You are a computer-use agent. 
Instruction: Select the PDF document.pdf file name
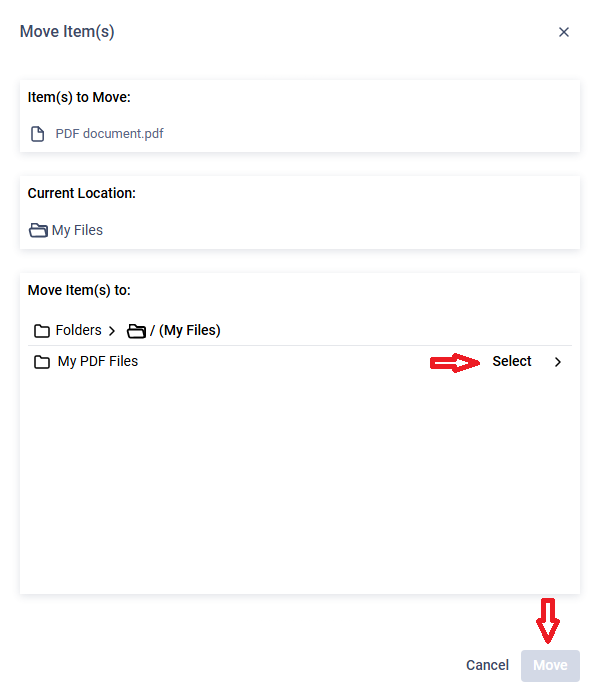(109, 134)
